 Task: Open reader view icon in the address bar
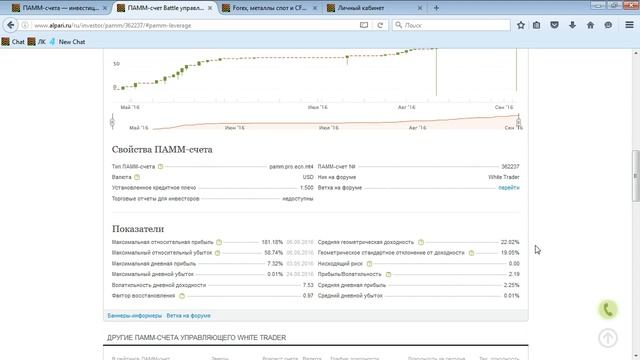coord(364,25)
